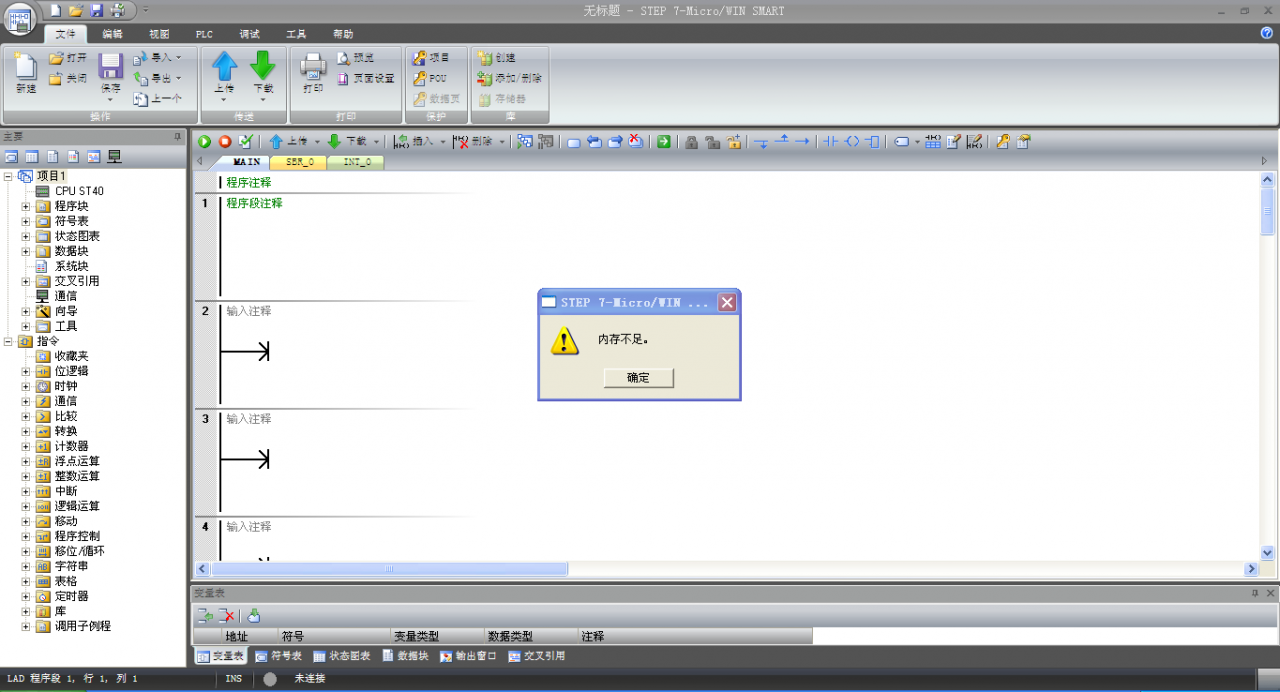Click the POU protection key icon
Screen dimensions: 1280x692
coord(419,78)
